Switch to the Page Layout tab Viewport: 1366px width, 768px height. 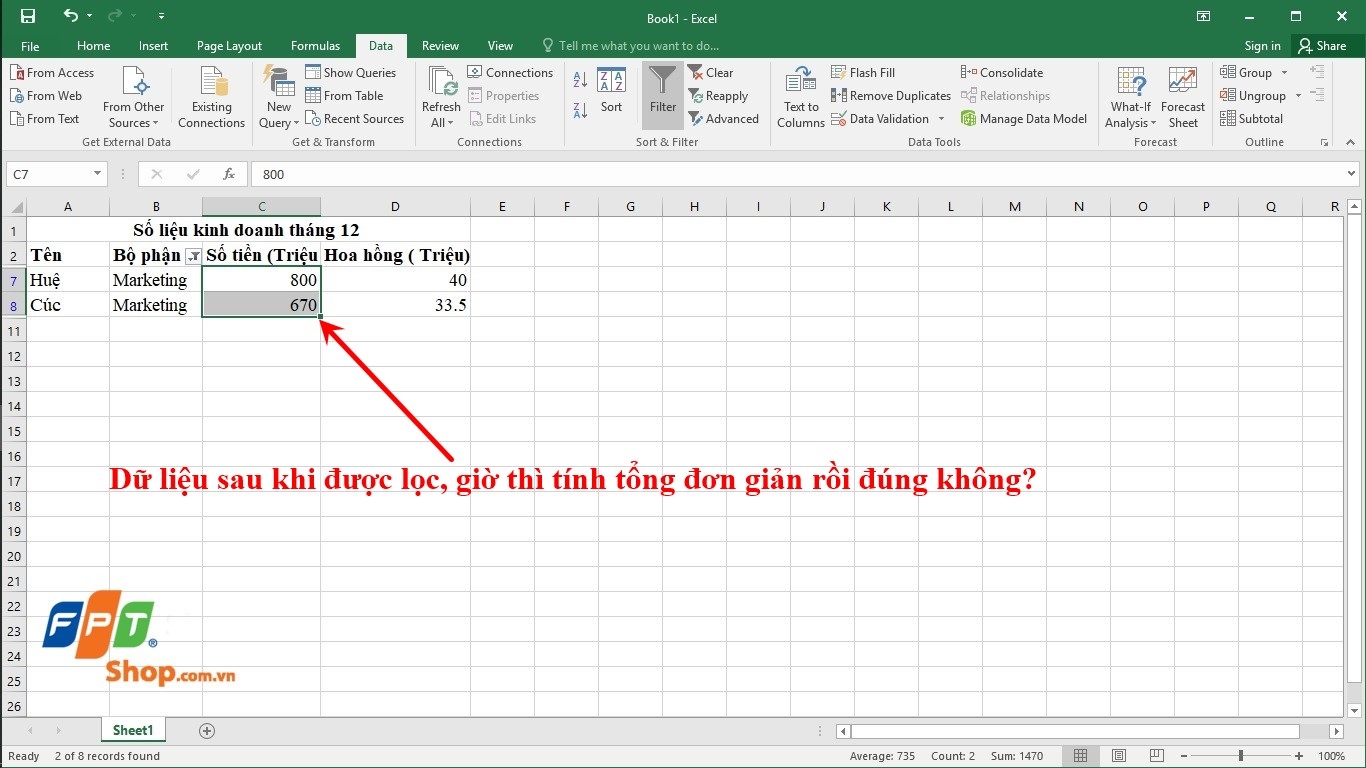click(229, 46)
